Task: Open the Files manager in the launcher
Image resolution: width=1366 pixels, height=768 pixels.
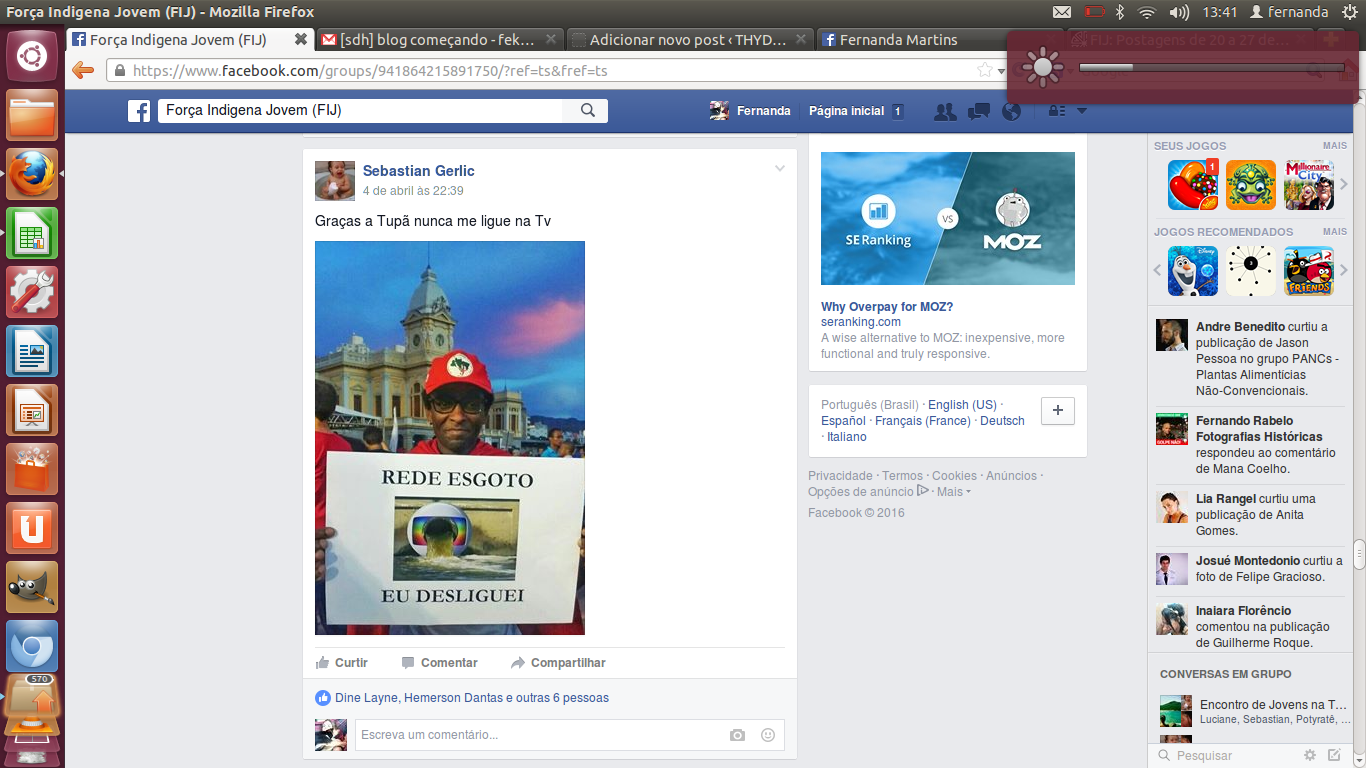Action: tap(32, 115)
